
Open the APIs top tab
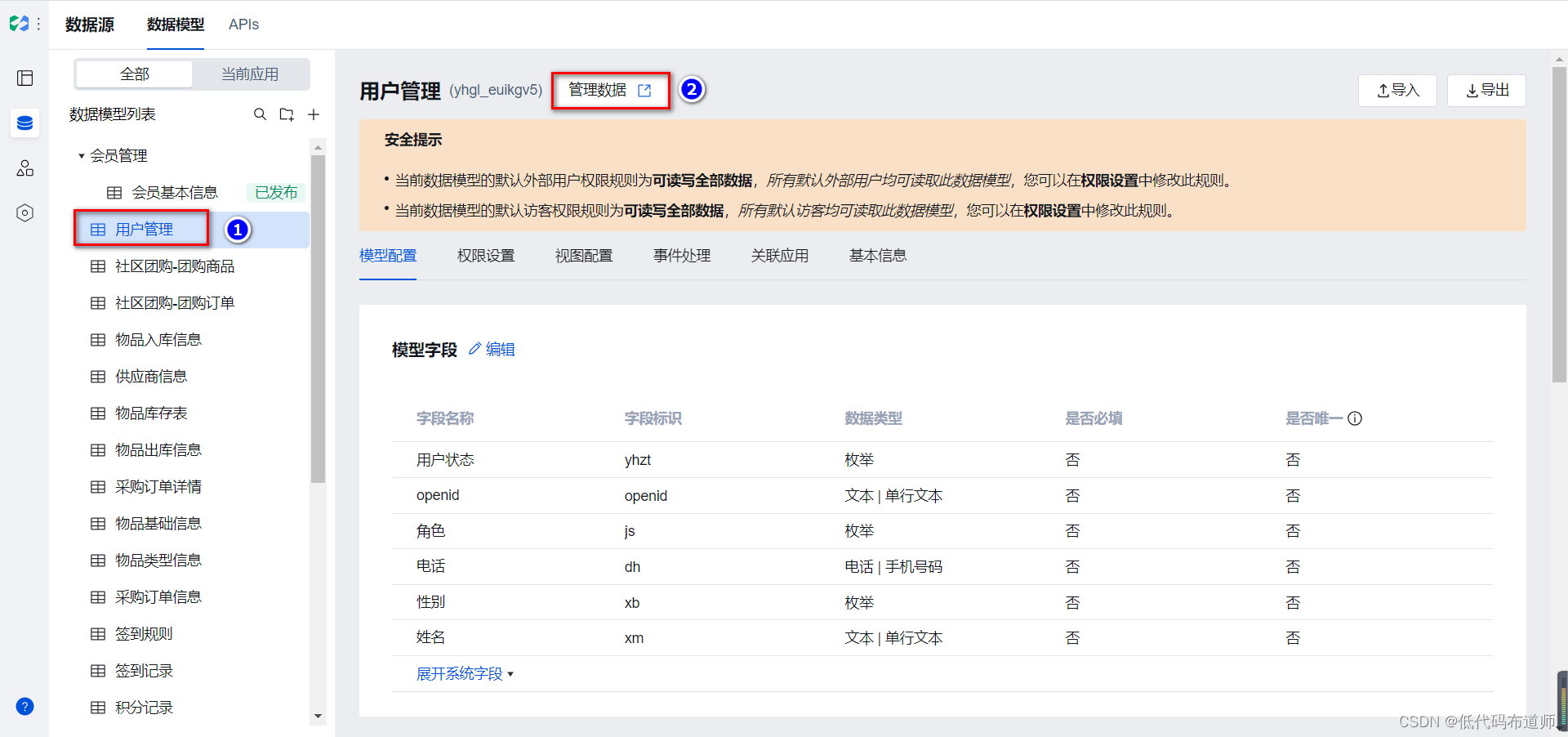[243, 25]
